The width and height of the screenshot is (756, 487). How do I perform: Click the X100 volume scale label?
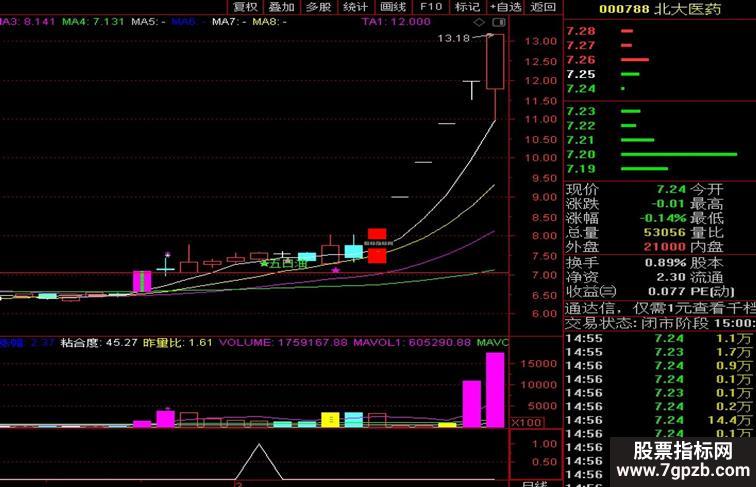click(527, 422)
